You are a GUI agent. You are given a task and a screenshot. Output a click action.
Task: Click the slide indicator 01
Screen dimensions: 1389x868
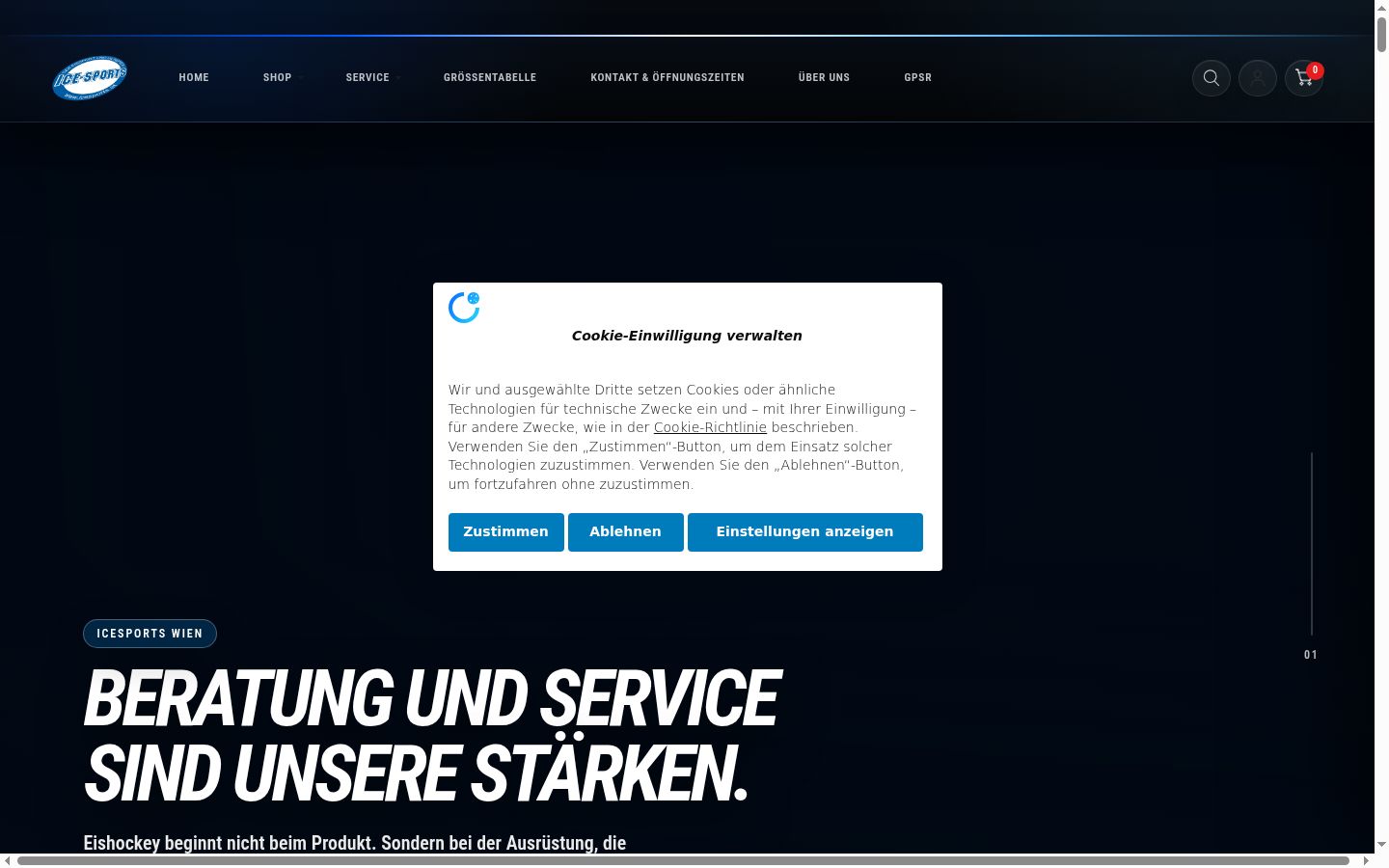tap(1311, 655)
